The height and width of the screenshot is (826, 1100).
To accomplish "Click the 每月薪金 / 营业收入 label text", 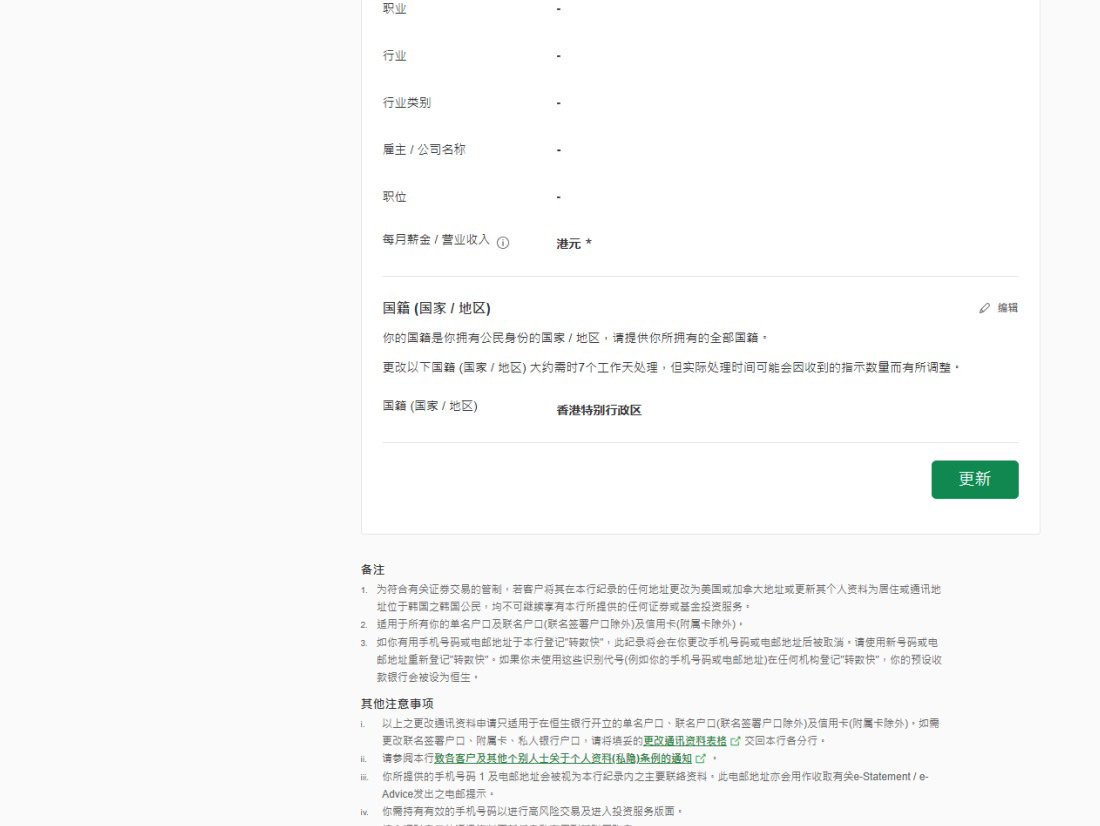I will tap(436, 240).
